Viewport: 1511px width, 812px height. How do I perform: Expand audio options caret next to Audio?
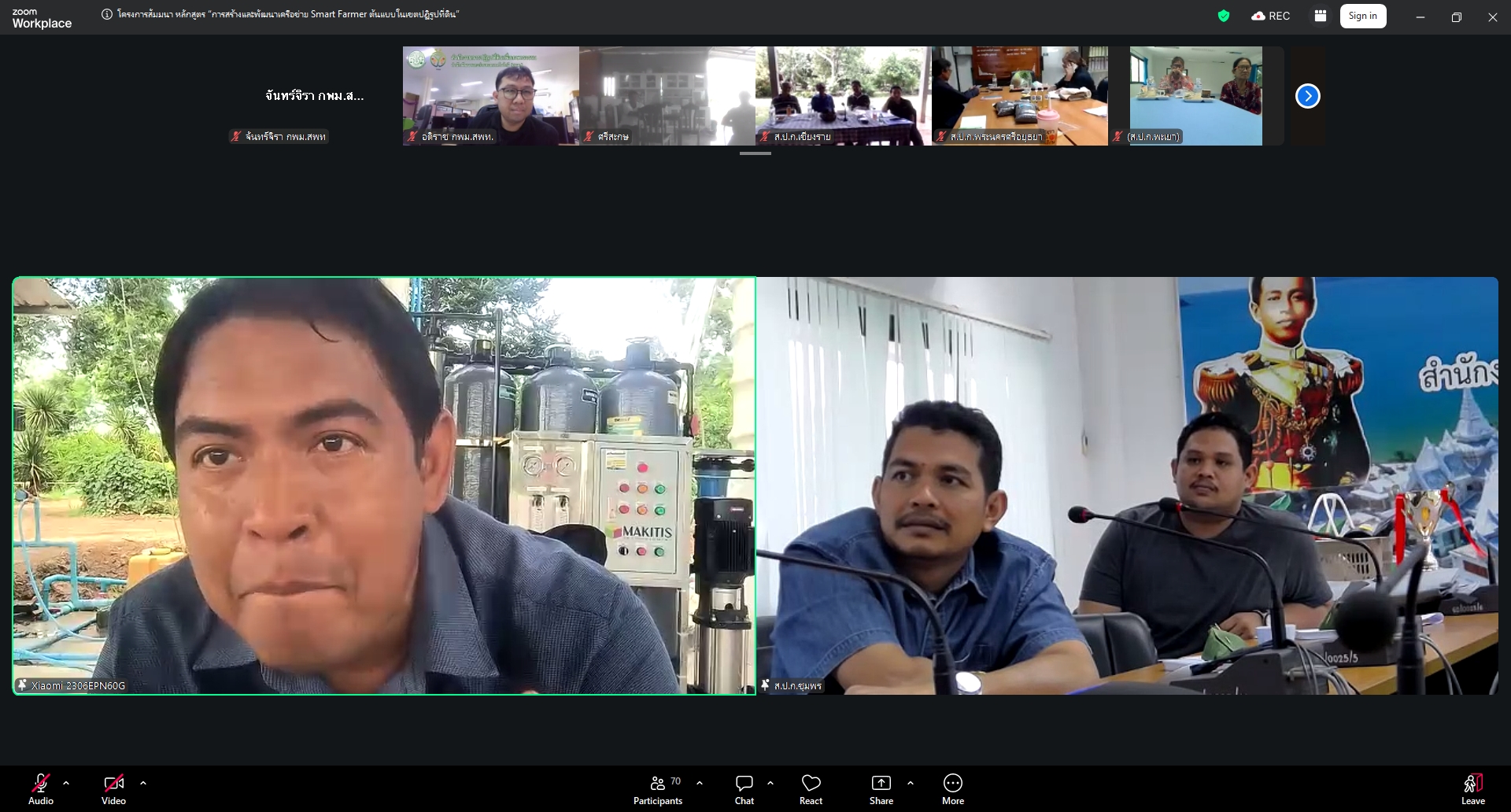point(66,783)
